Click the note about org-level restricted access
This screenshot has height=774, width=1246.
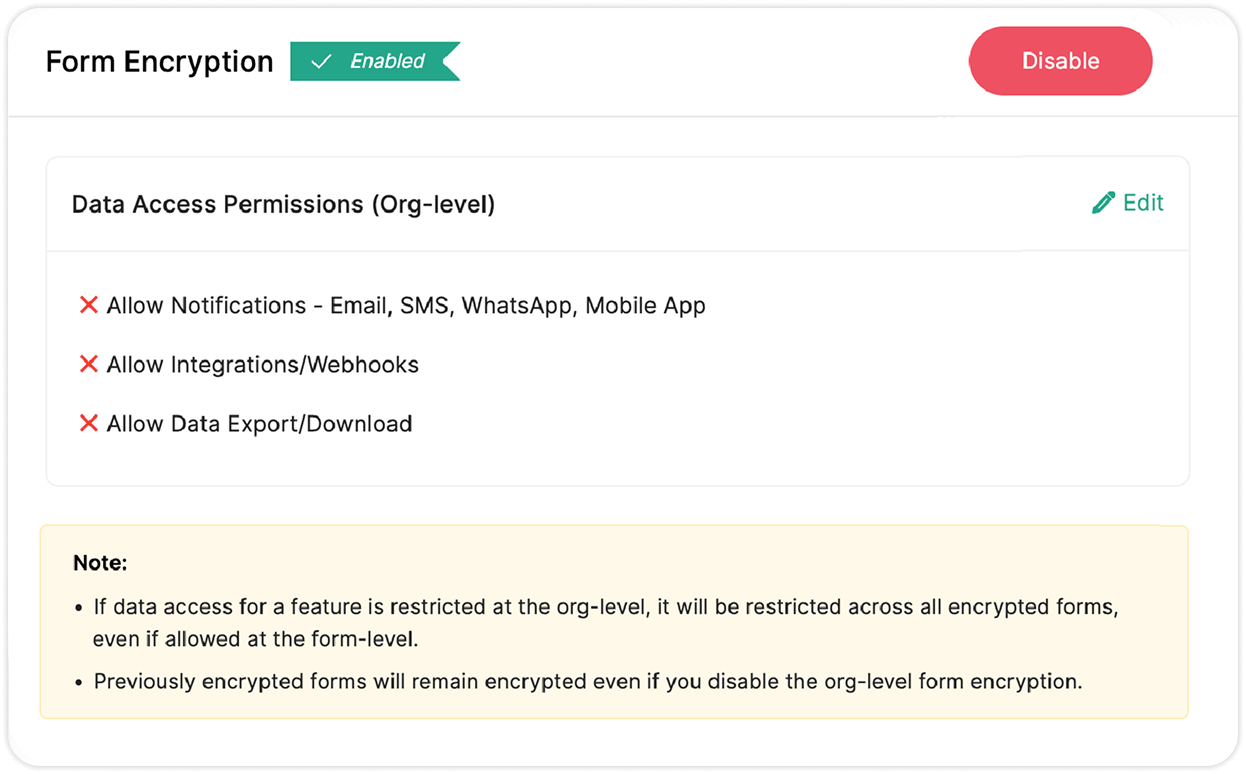603,623
